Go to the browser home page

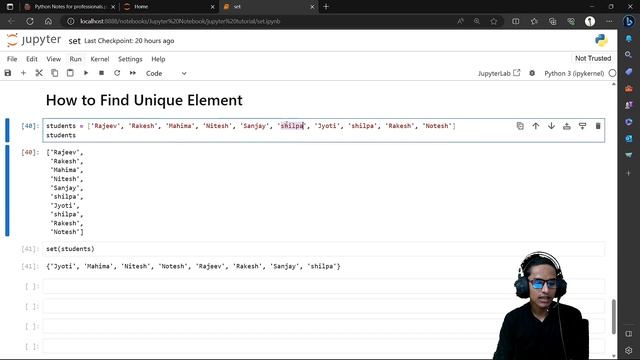pos(48,21)
